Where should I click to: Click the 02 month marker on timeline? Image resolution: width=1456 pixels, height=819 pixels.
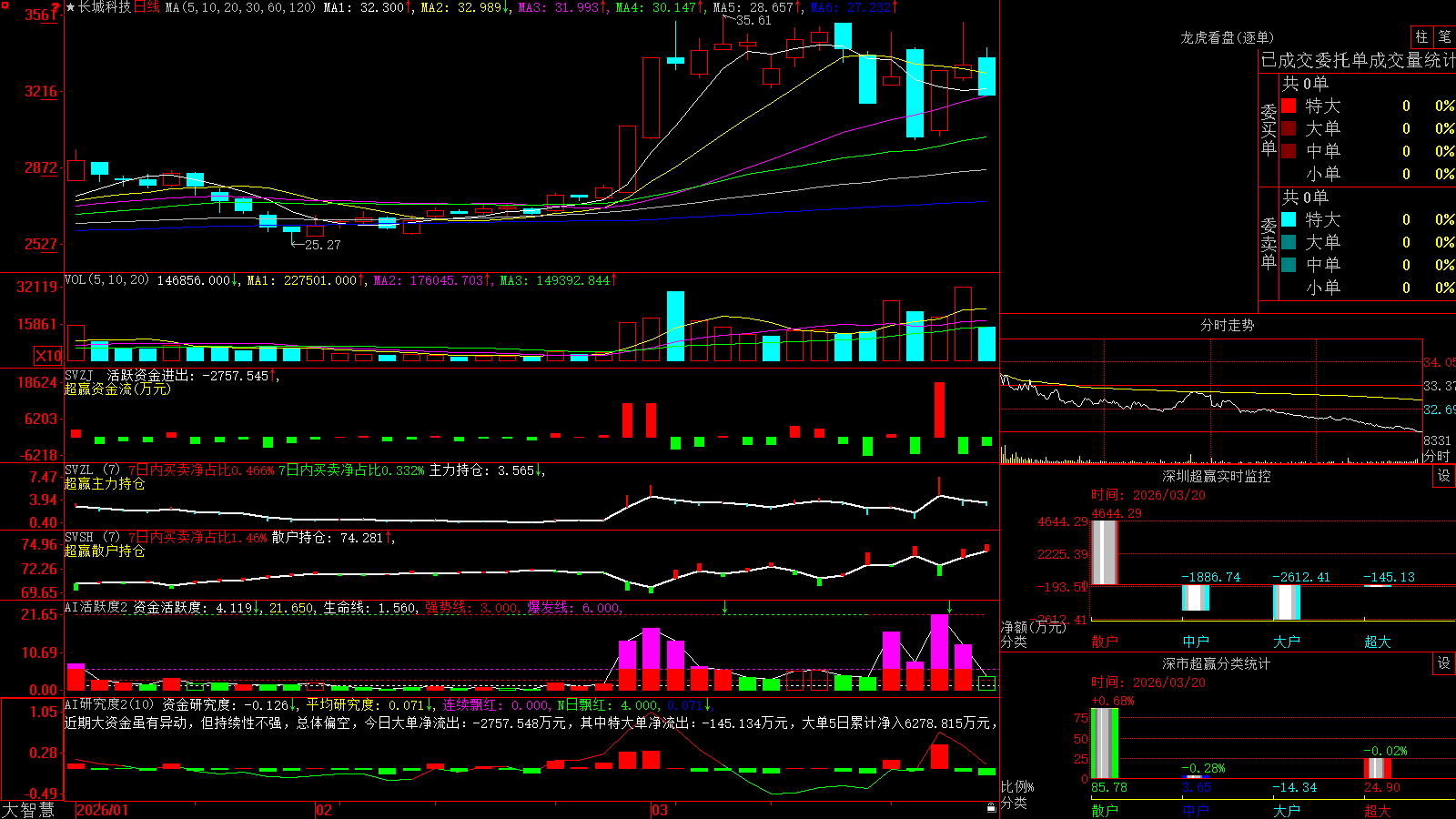pos(324,810)
